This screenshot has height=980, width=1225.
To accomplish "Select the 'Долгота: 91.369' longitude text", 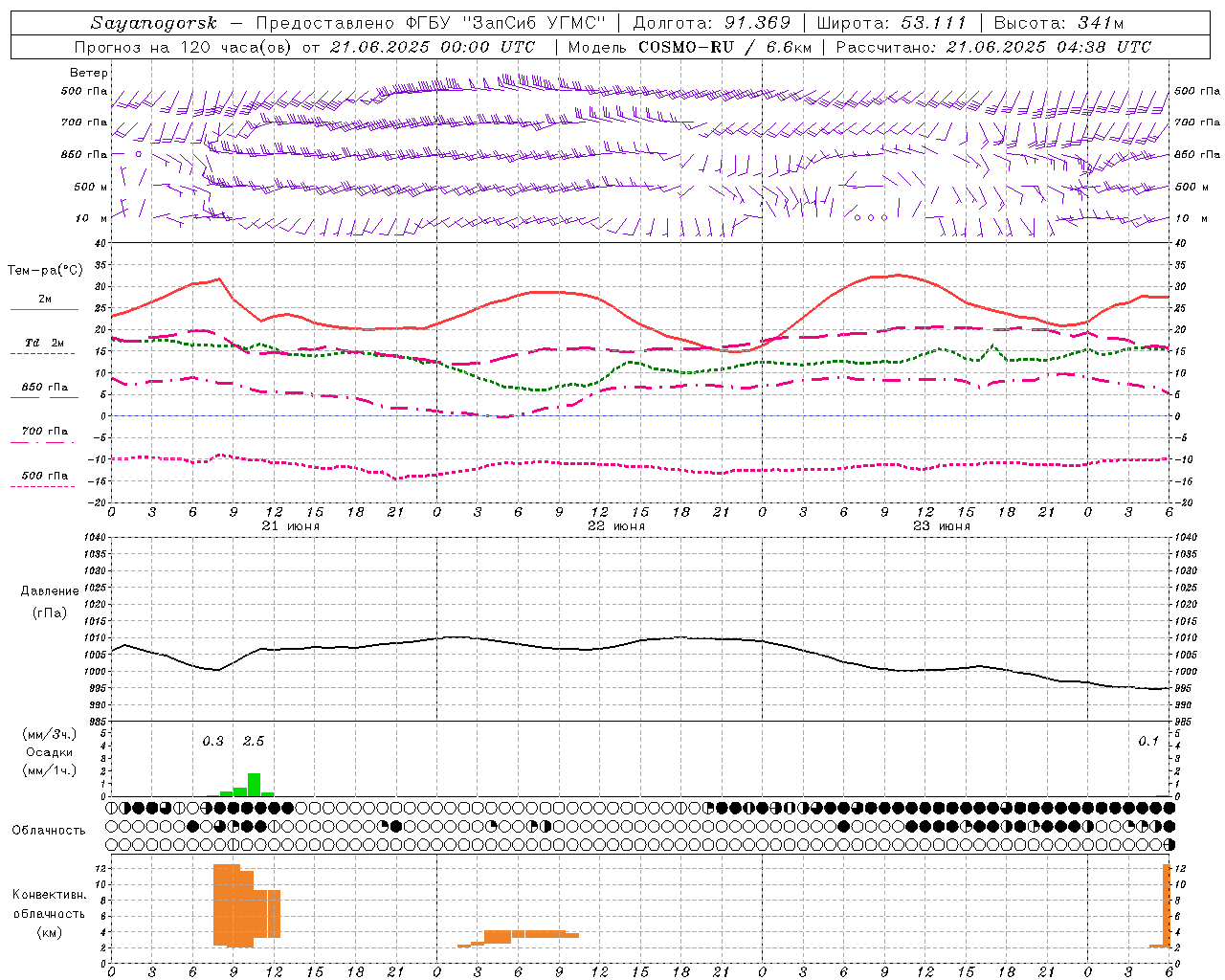I will tap(712, 23).
